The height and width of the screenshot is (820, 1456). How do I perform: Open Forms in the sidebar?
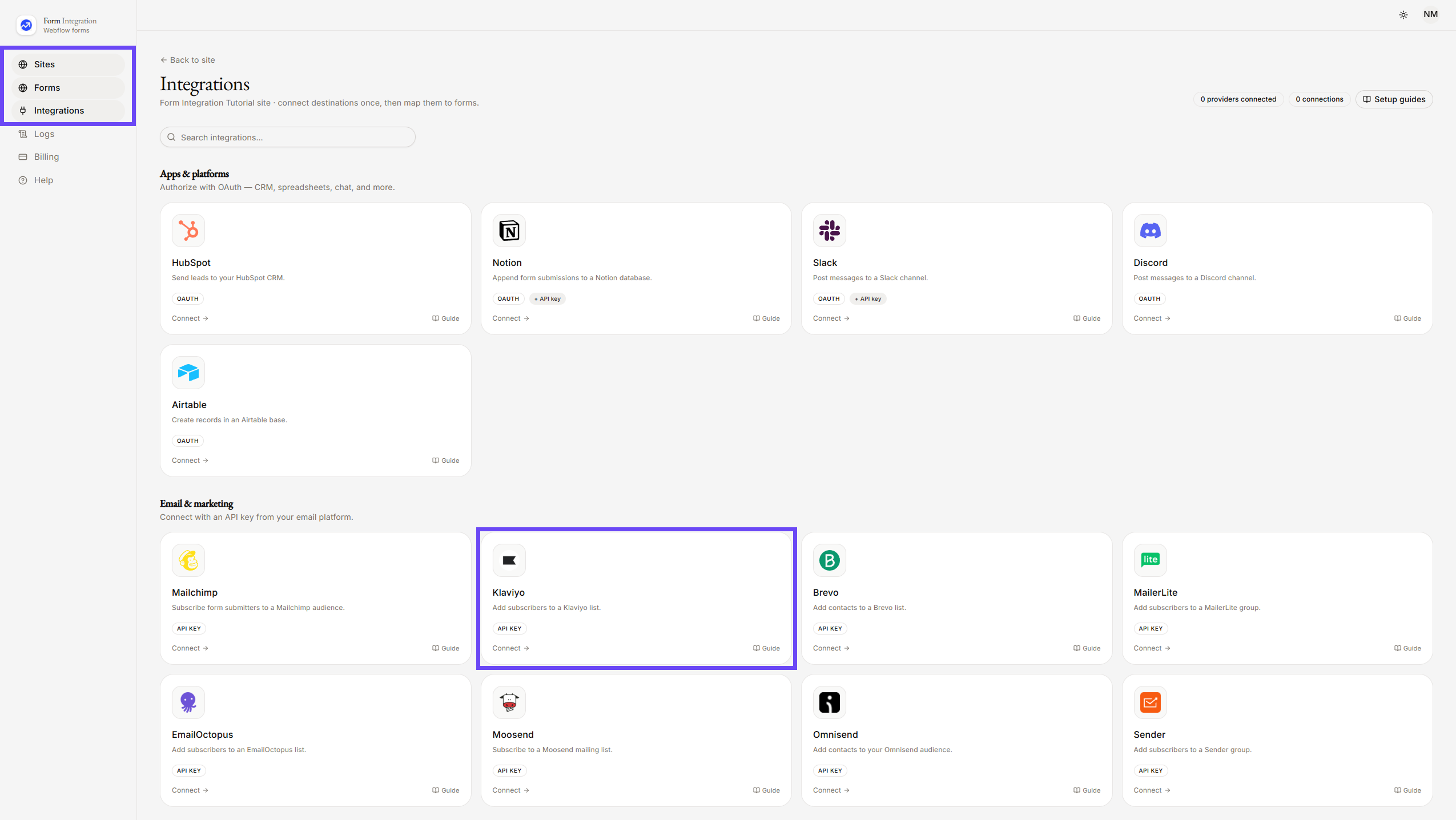[68, 88]
